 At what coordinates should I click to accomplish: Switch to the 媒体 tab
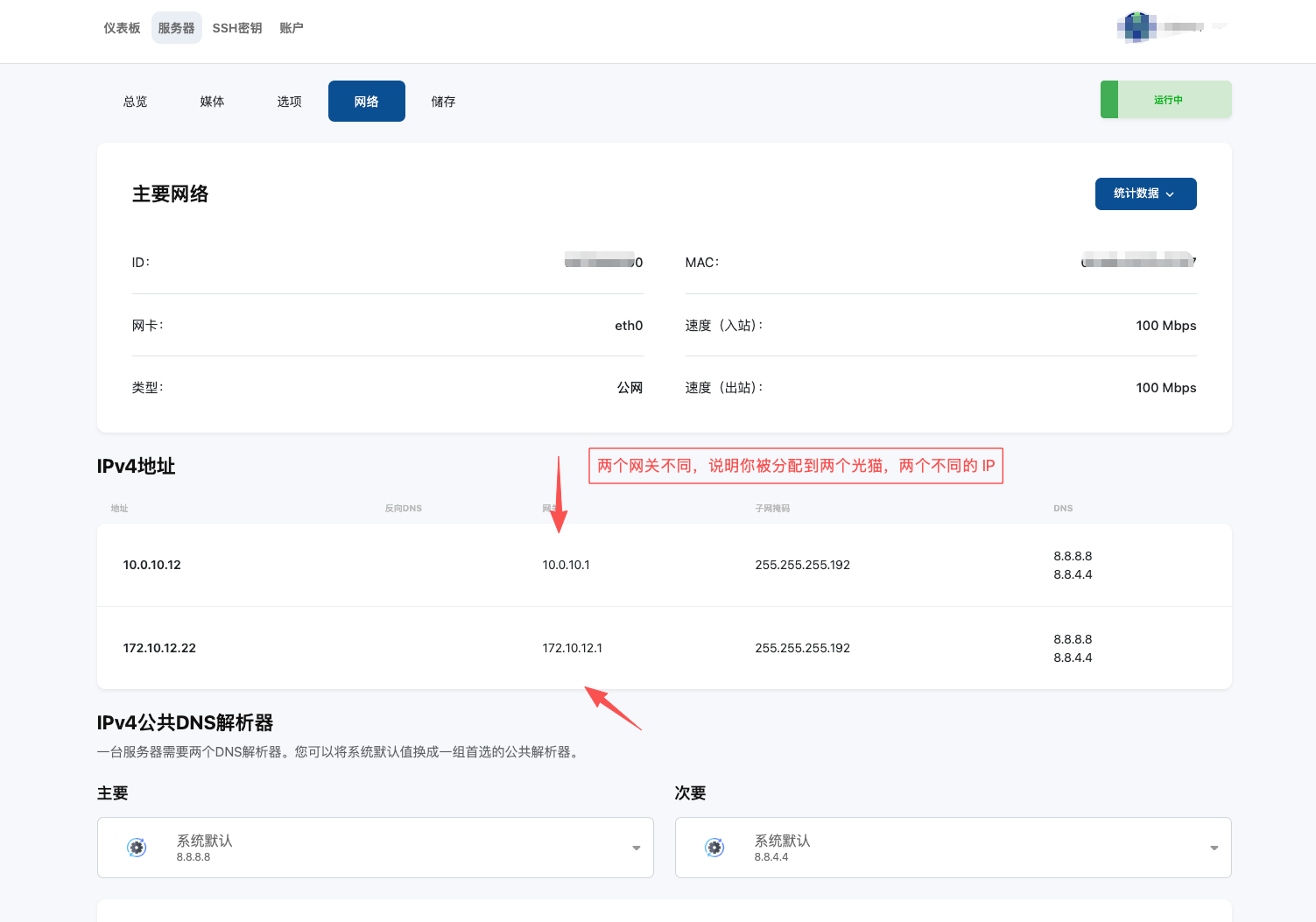click(213, 102)
